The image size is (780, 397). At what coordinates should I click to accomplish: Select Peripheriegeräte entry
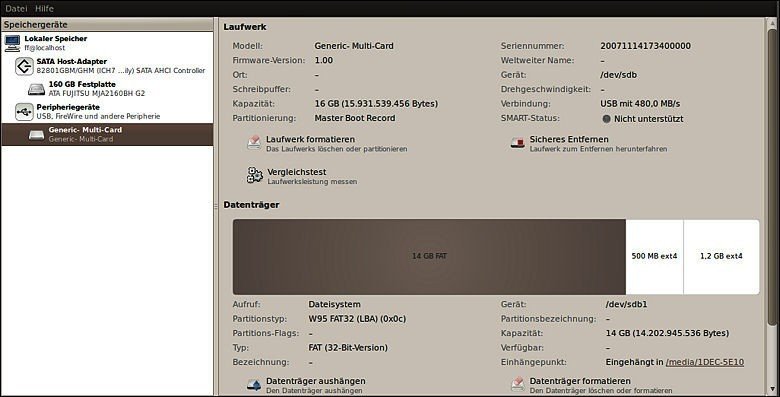(x=107, y=111)
